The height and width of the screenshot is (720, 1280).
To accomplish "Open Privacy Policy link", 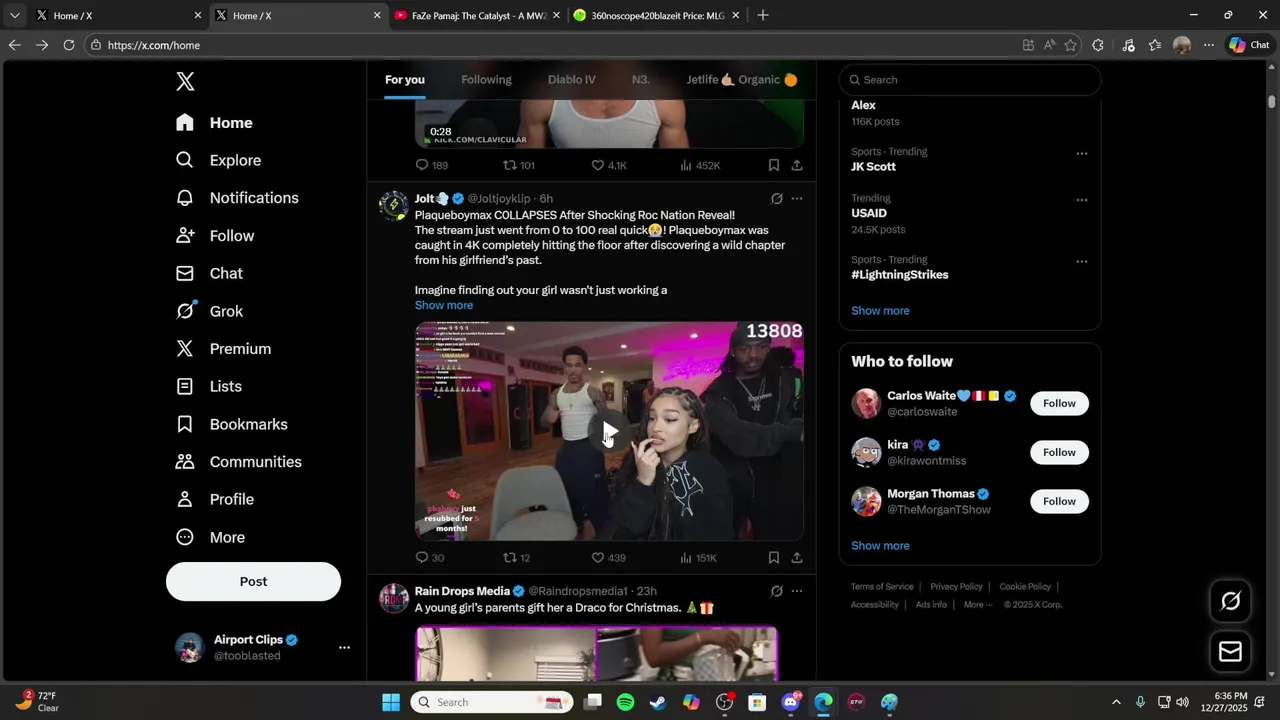I will coord(956,587).
